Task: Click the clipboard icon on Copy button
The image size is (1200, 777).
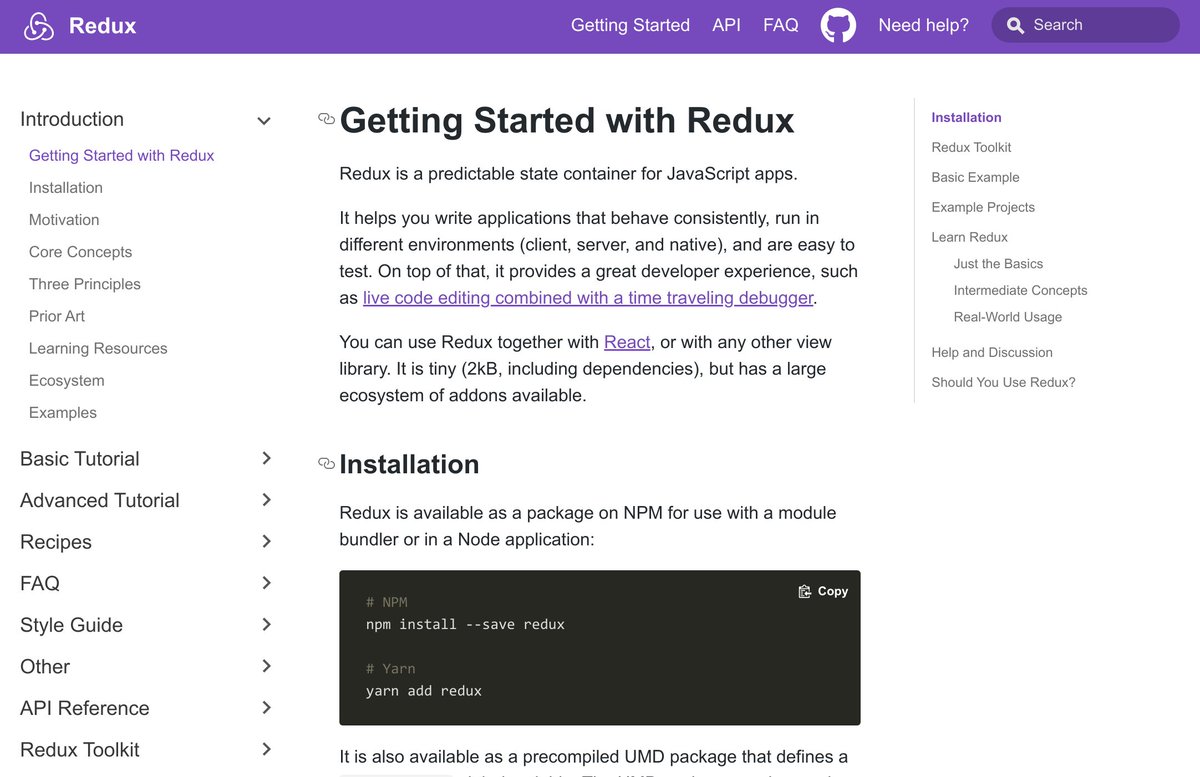Action: (x=805, y=591)
